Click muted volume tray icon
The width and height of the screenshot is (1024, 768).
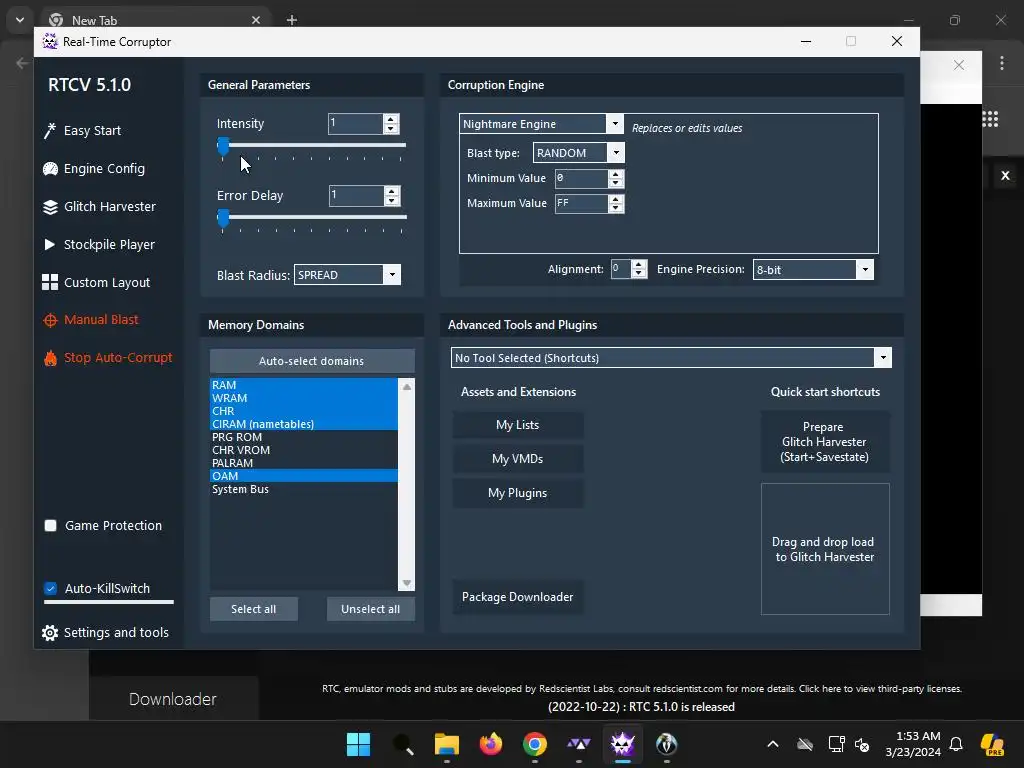pos(862,744)
